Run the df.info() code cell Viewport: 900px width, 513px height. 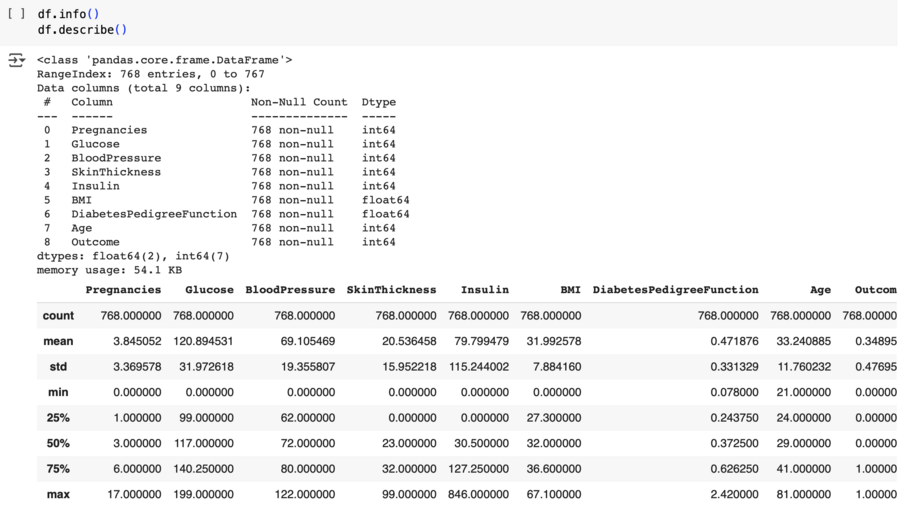[x=16, y=15]
